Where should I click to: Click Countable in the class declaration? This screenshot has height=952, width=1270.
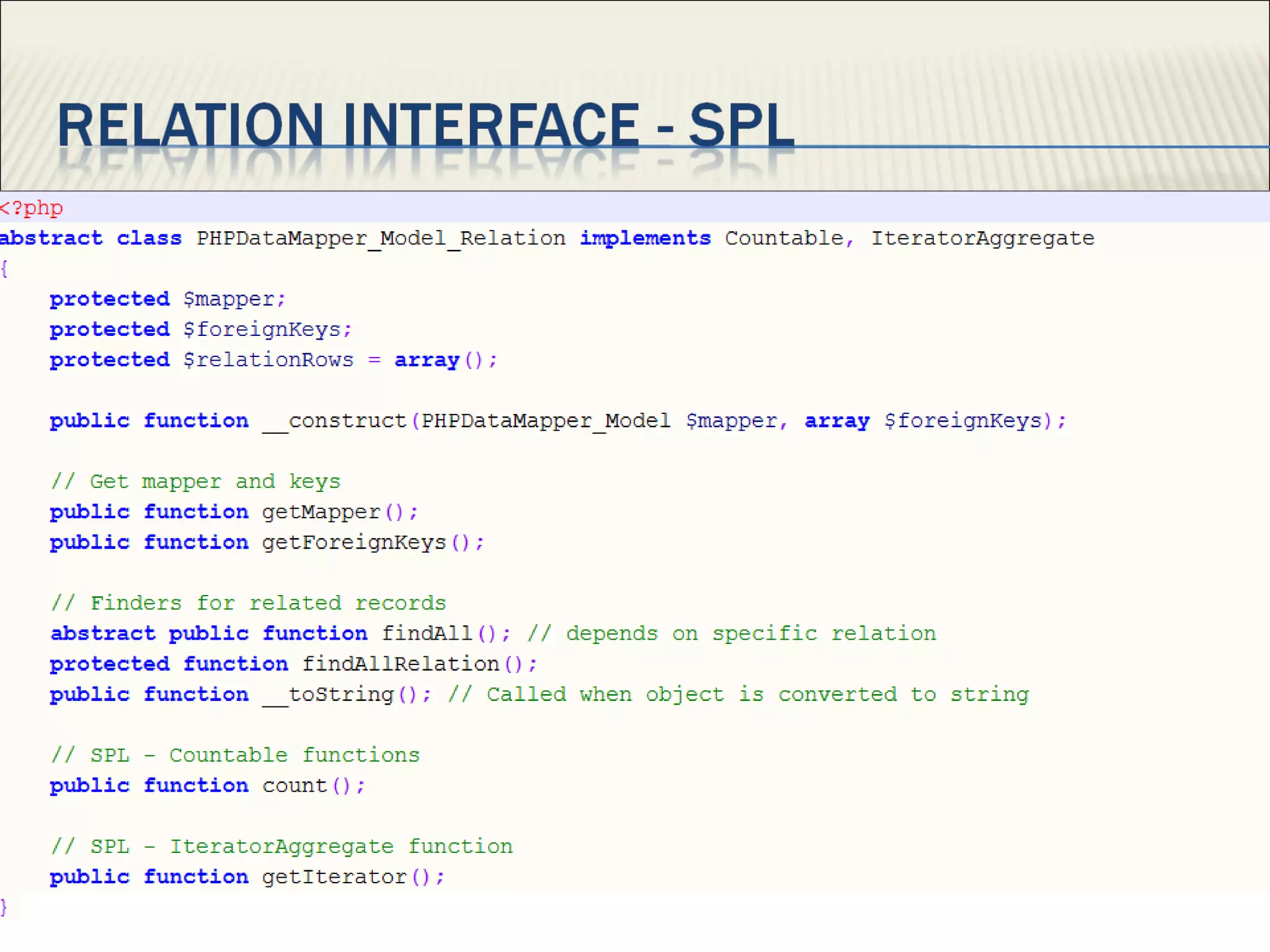(x=784, y=238)
